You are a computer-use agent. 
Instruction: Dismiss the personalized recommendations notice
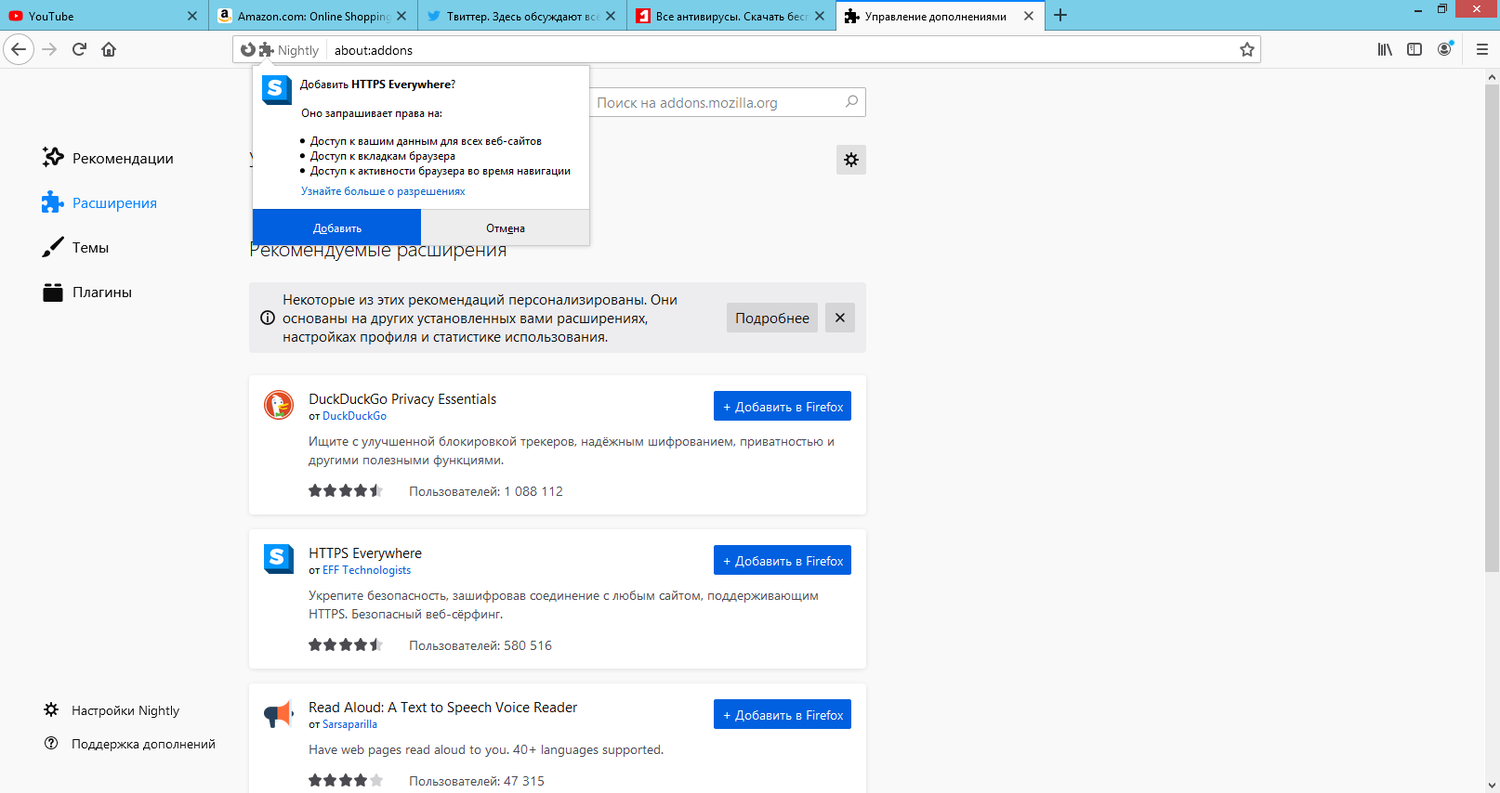(840, 318)
